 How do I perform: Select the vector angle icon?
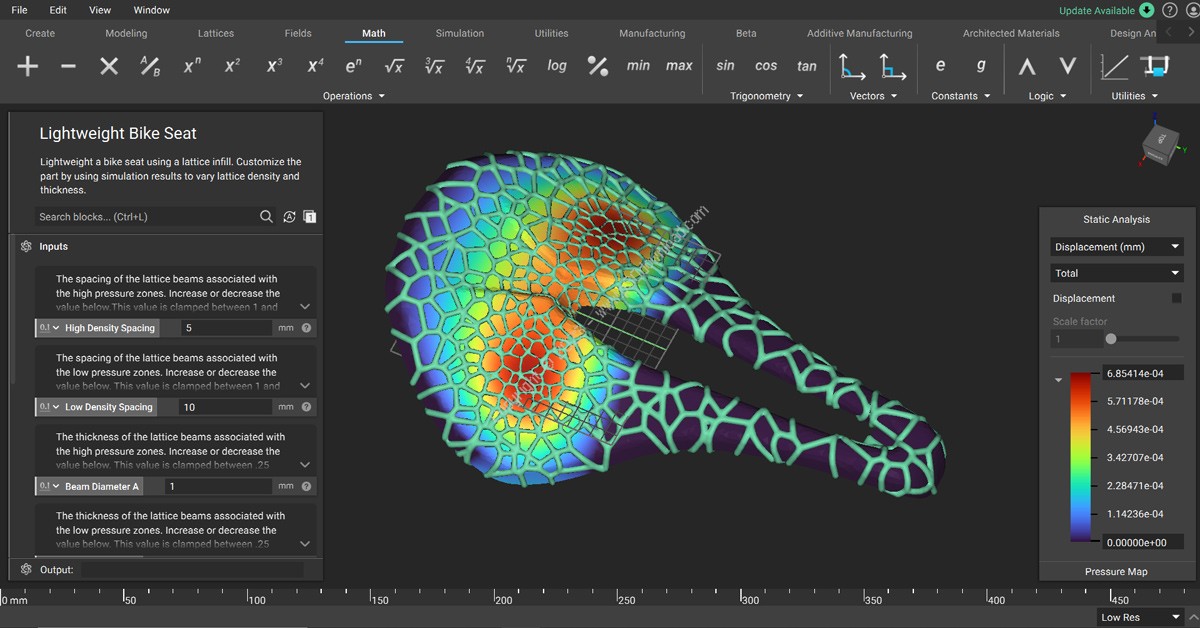pyautogui.click(x=852, y=66)
